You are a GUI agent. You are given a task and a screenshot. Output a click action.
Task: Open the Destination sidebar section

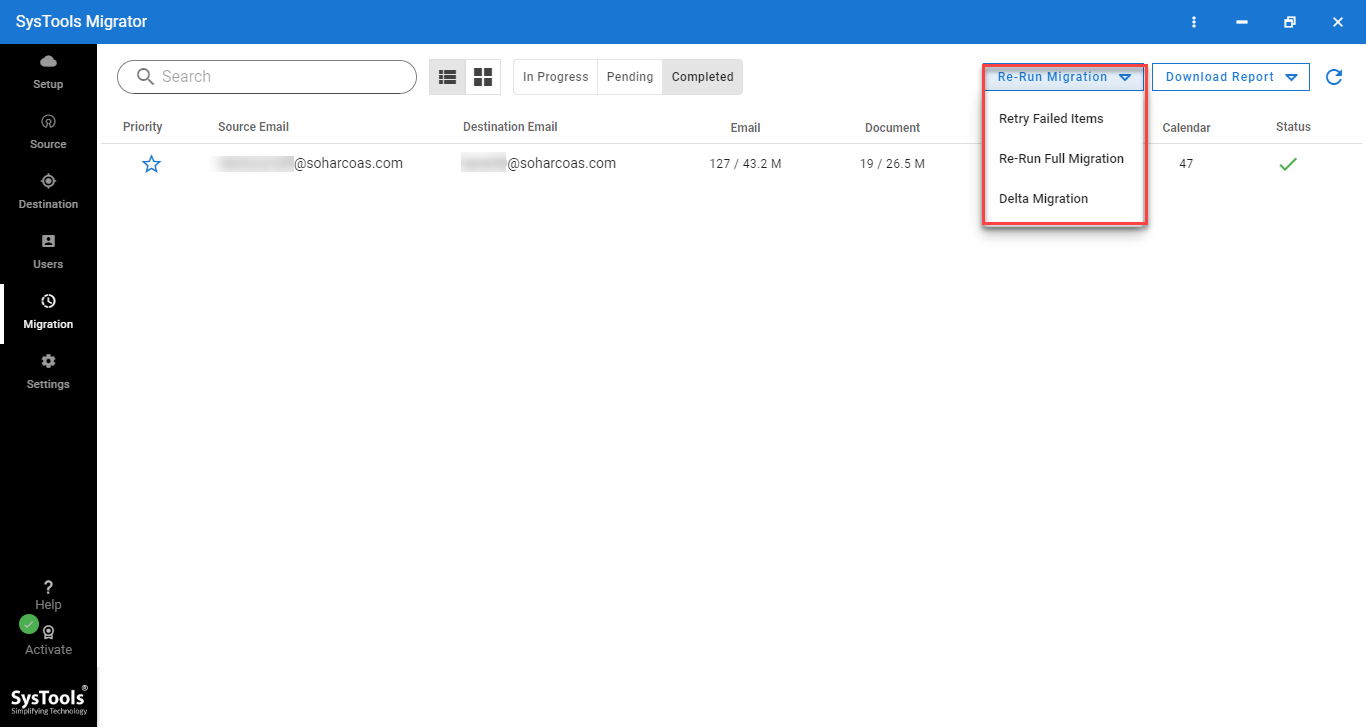click(48, 191)
